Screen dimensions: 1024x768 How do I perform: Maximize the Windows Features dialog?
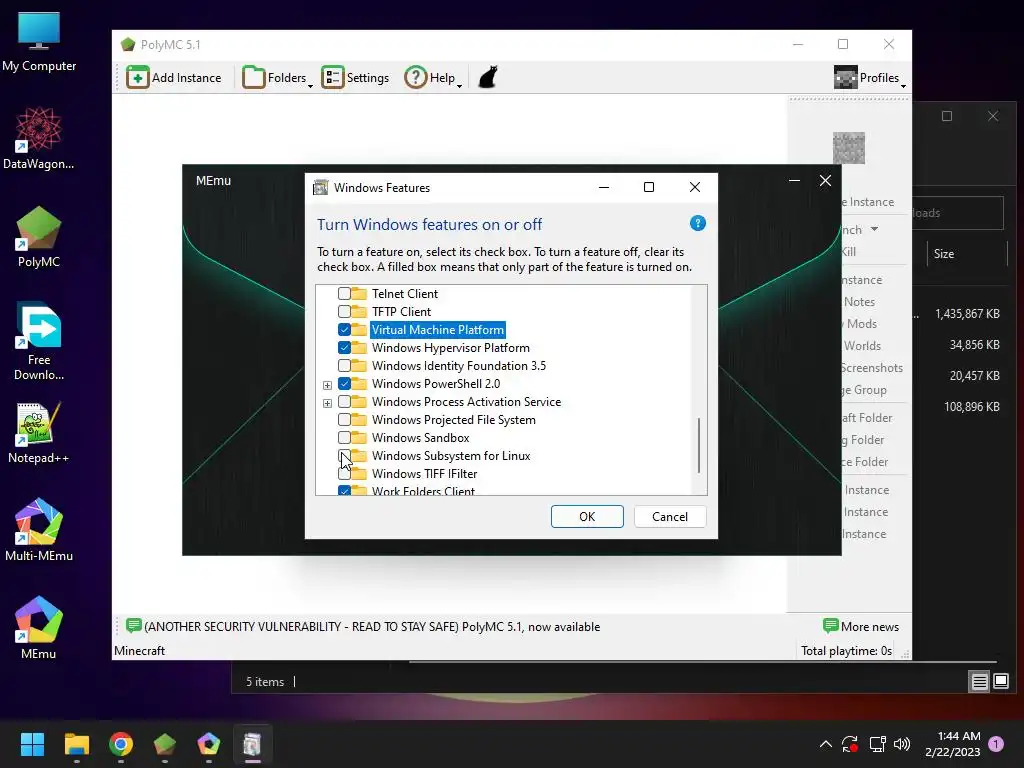click(648, 187)
